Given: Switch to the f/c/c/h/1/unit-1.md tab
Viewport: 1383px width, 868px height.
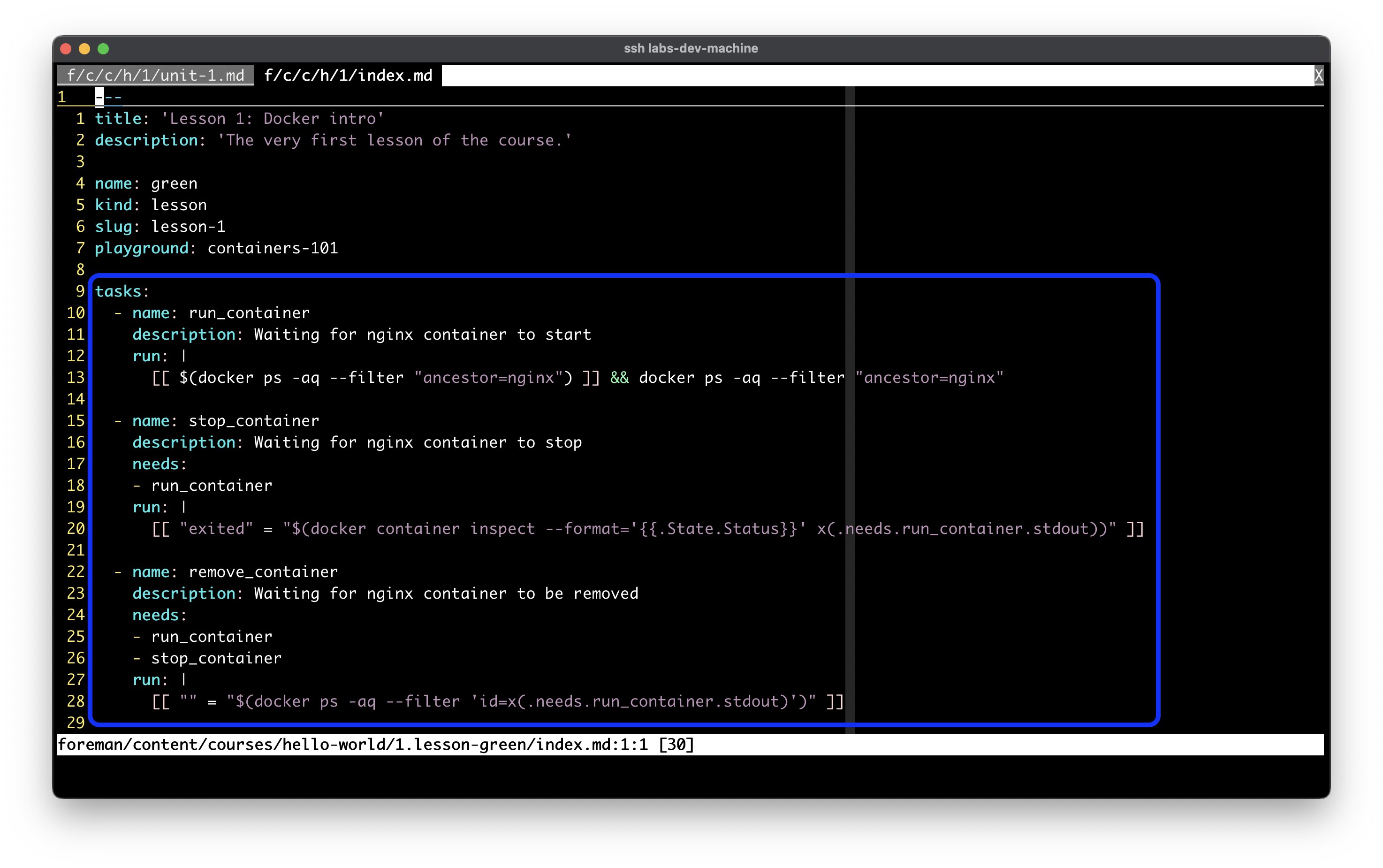Looking at the screenshot, I should 155,75.
